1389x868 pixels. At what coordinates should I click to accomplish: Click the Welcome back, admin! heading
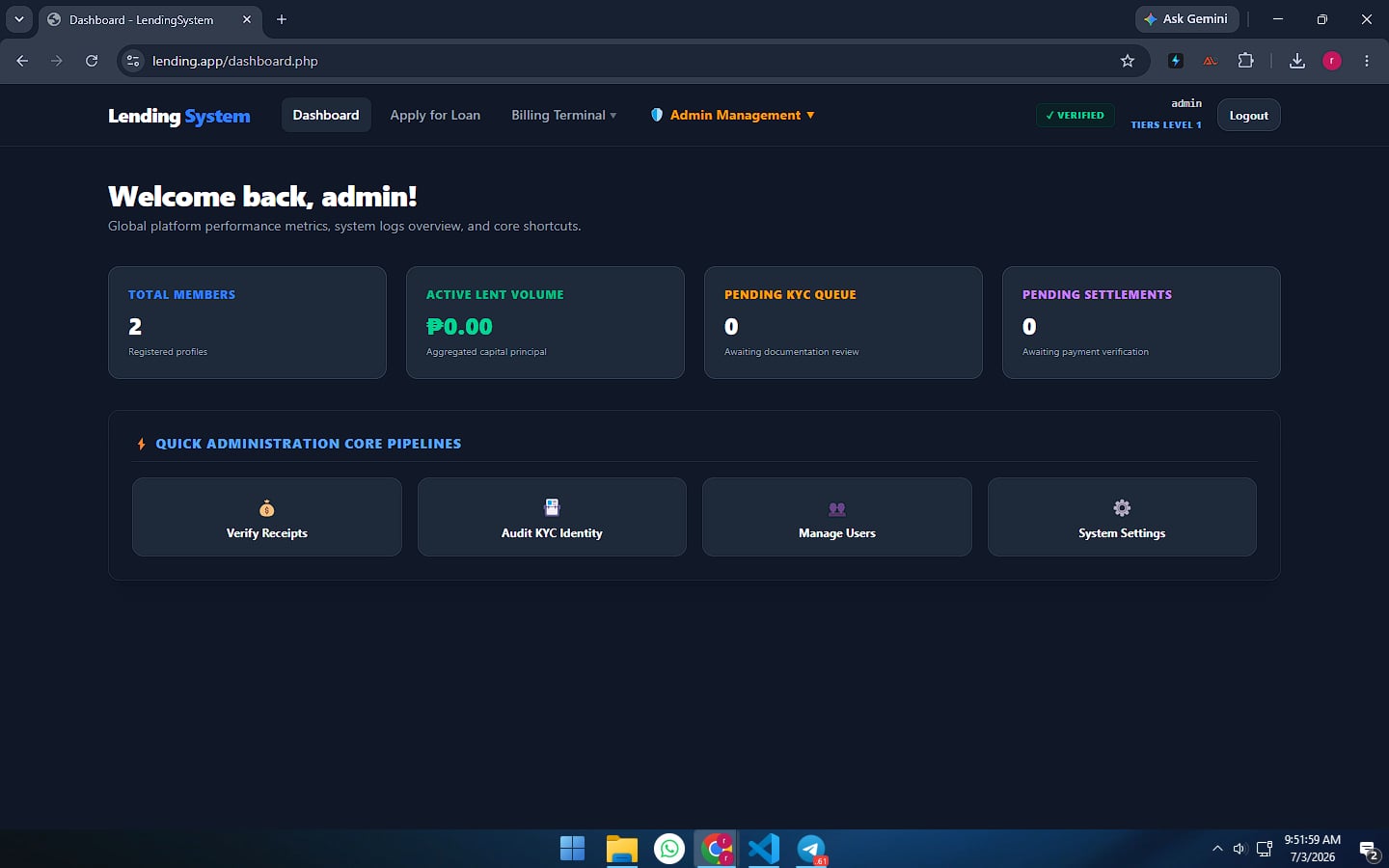pyautogui.click(x=262, y=196)
